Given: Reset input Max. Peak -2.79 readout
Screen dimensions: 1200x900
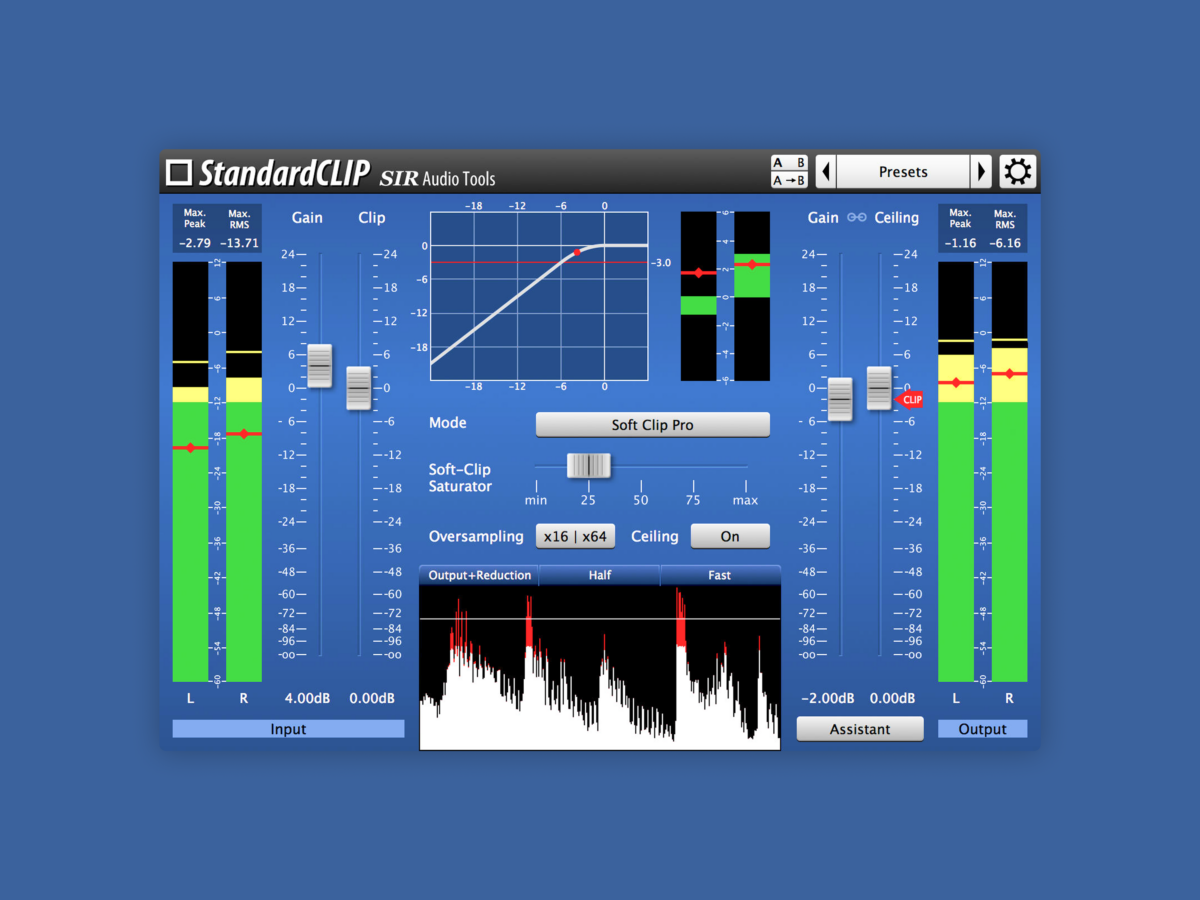Looking at the screenshot, I should coord(195,243).
